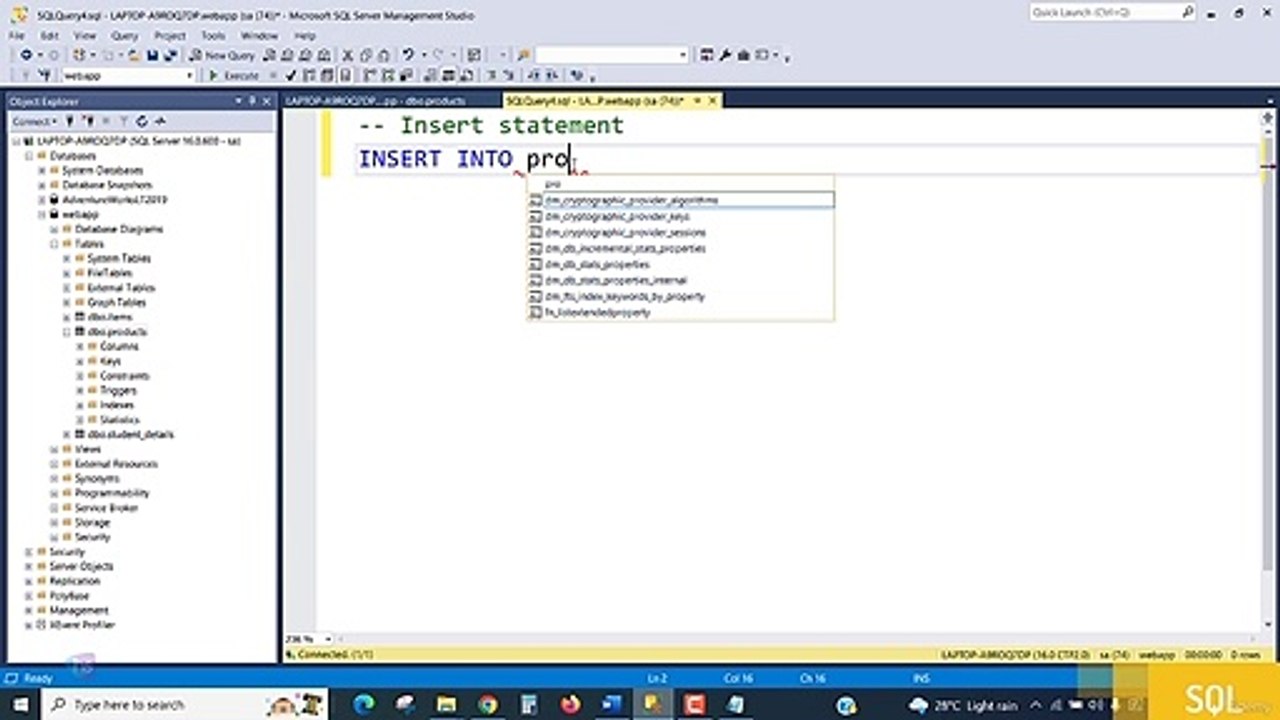Expand the Columns folder under dbo.products
This screenshot has width=1280, height=720.
point(81,346)
